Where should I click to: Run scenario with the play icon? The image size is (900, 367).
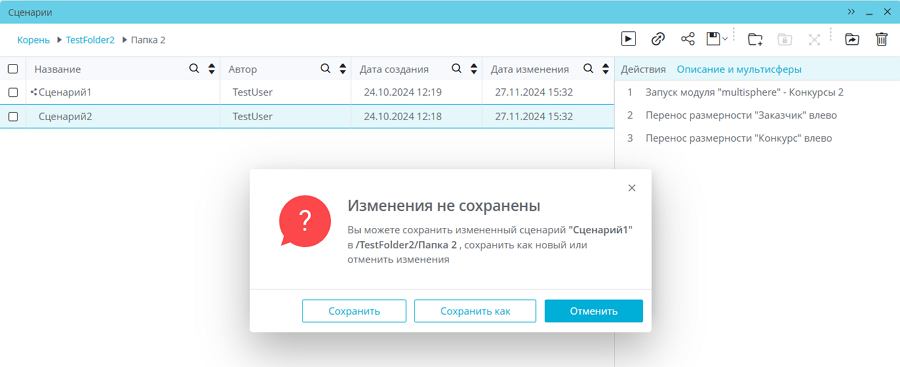pyautogui.click(x=629, y=39)
